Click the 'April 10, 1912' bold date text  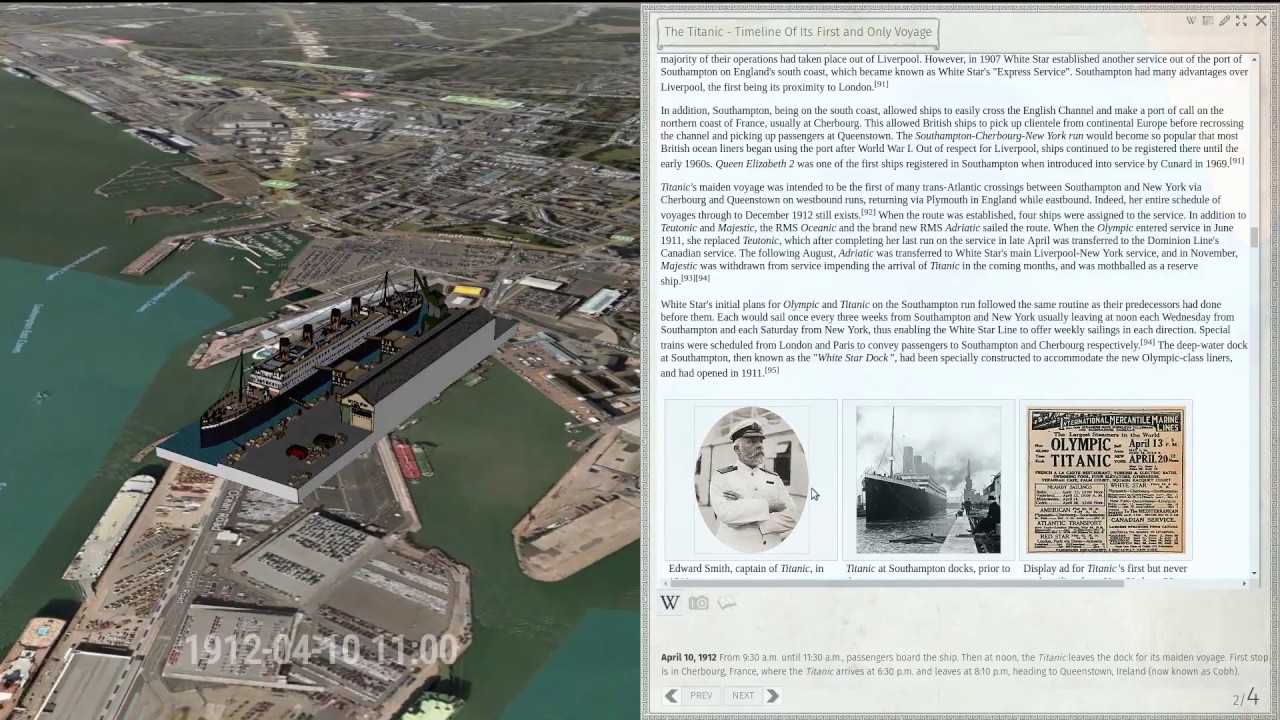(688, 657)
